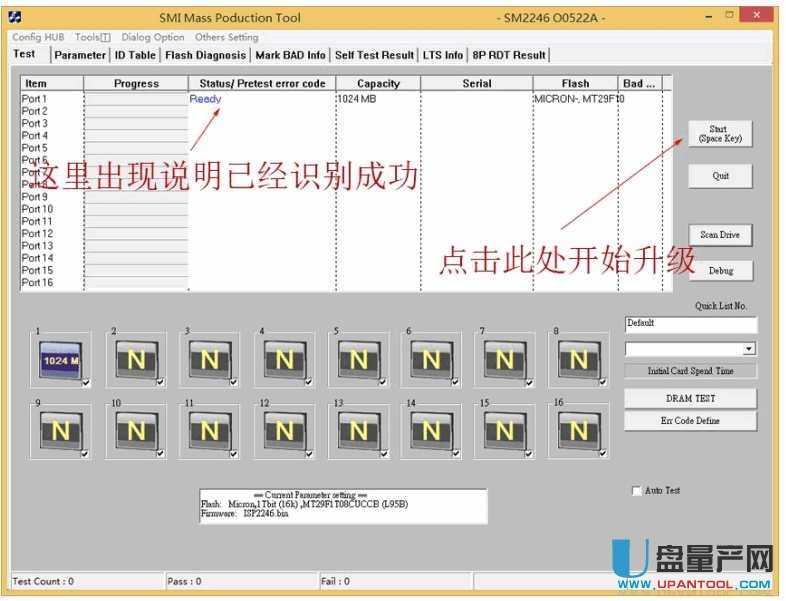786x601 pixels.
Task: Open the Tools menu
Action: click(92, 37)
